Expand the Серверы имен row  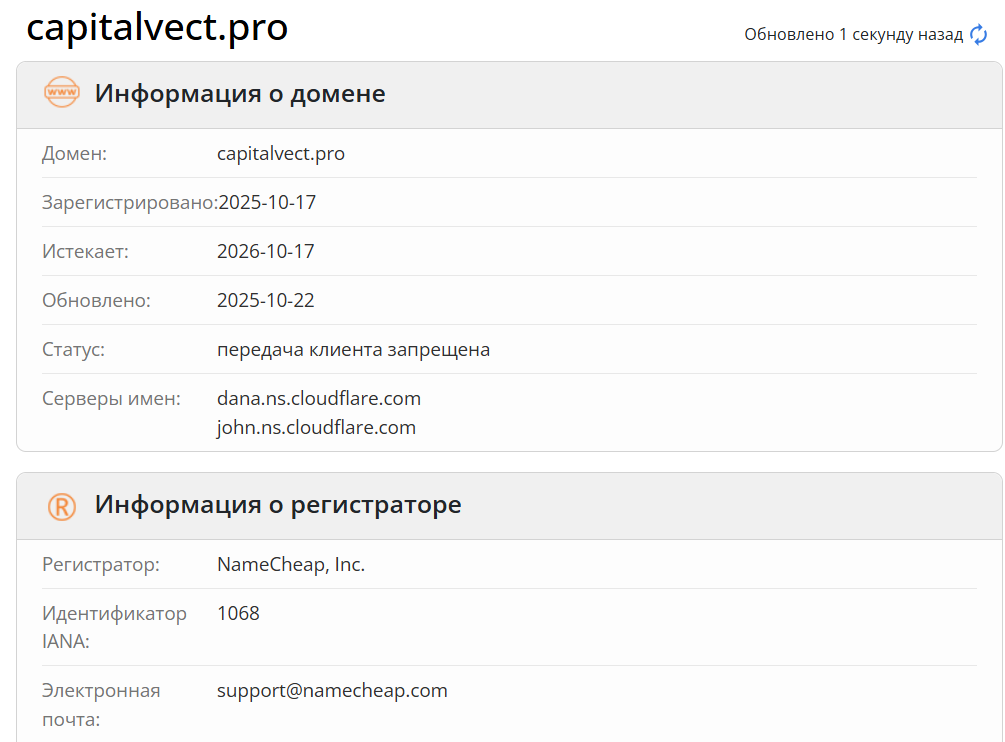click(110, 398)
